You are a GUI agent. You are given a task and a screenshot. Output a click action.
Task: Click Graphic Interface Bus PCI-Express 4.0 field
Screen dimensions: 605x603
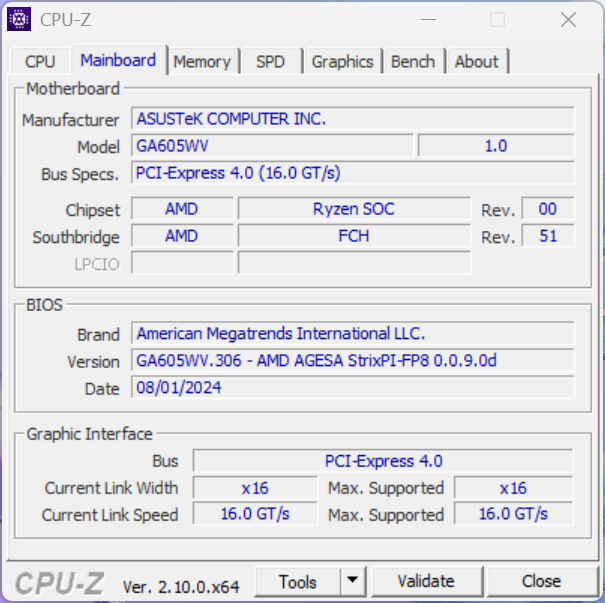[383, 461]
